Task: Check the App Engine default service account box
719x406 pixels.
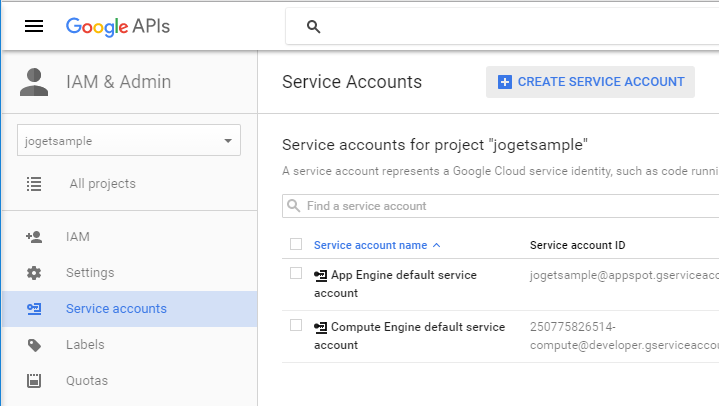Action: coord(296,273)
